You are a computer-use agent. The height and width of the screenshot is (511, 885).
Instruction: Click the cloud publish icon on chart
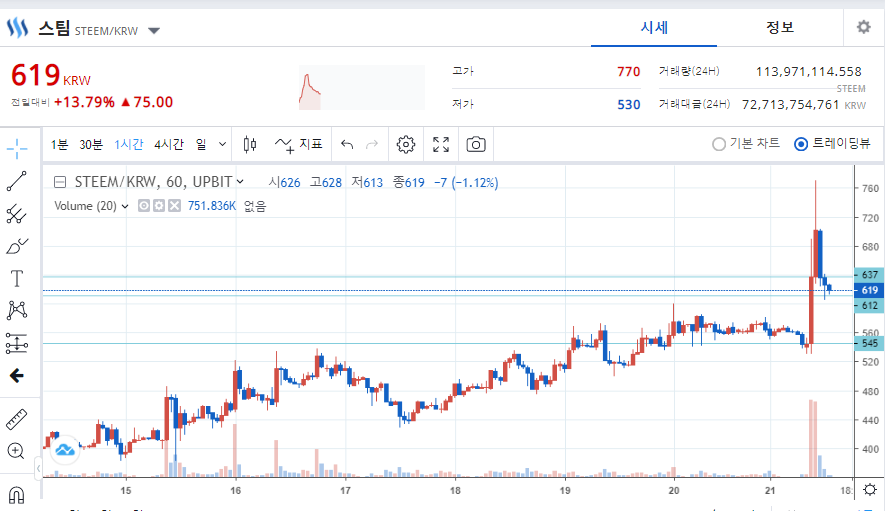[65, 450]
